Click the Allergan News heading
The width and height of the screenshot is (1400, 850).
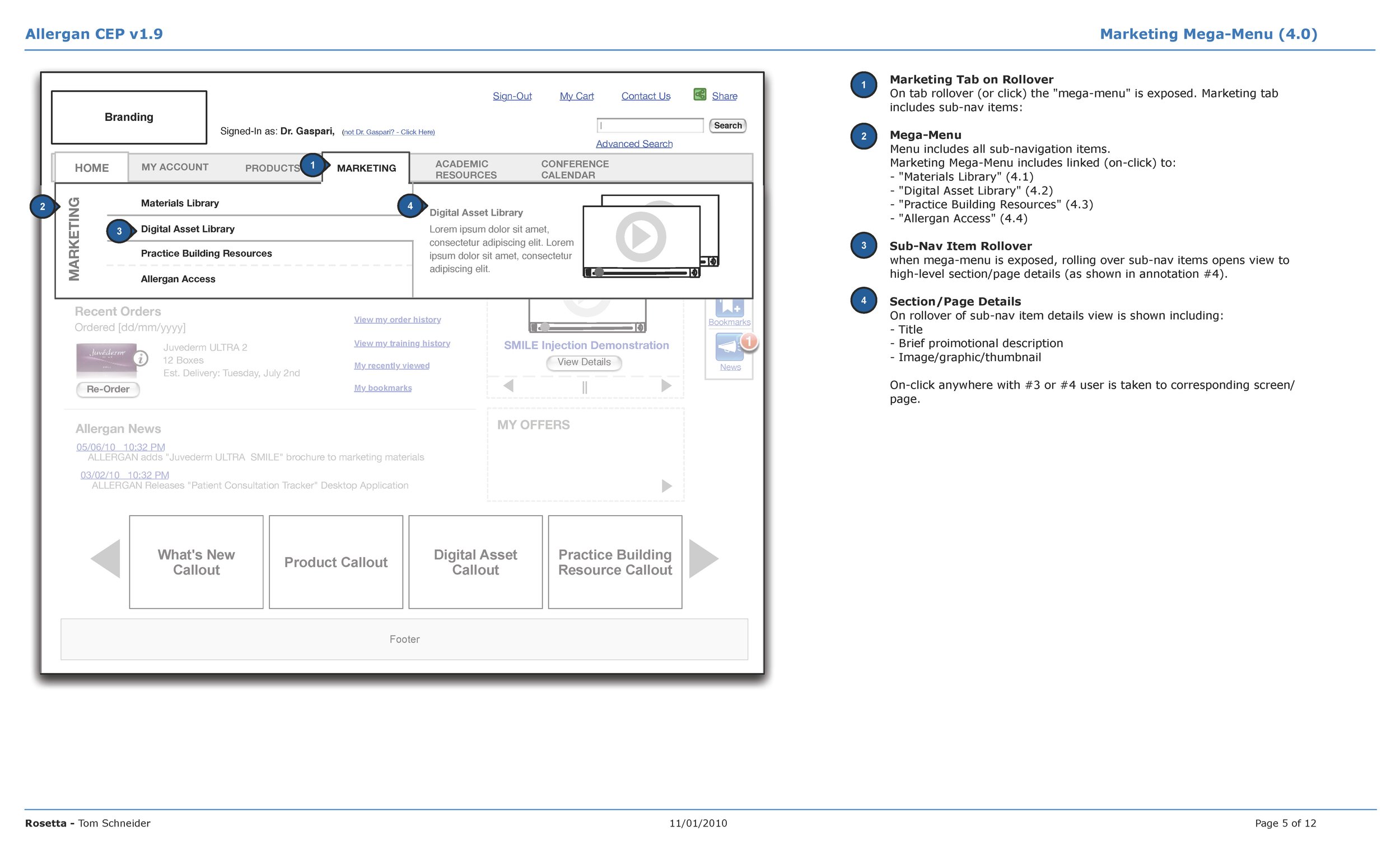coord(118,428)
